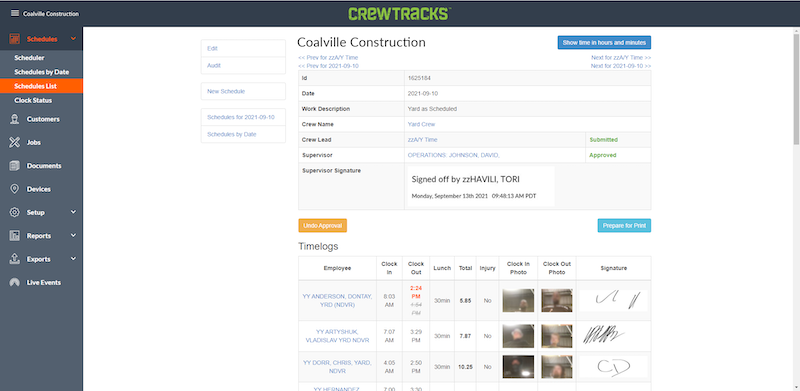Go to Next for 2021-09-10

[621, 66]
